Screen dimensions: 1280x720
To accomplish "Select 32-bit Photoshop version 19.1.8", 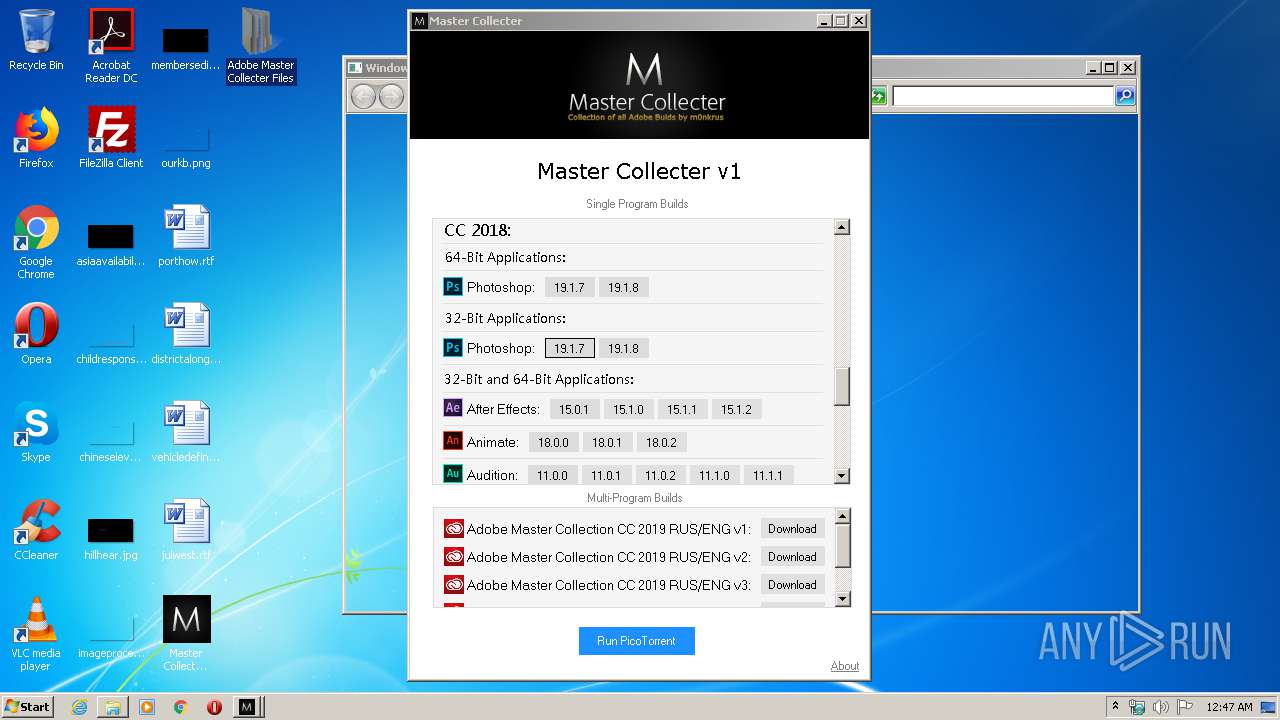I will [x=623, y=348].
